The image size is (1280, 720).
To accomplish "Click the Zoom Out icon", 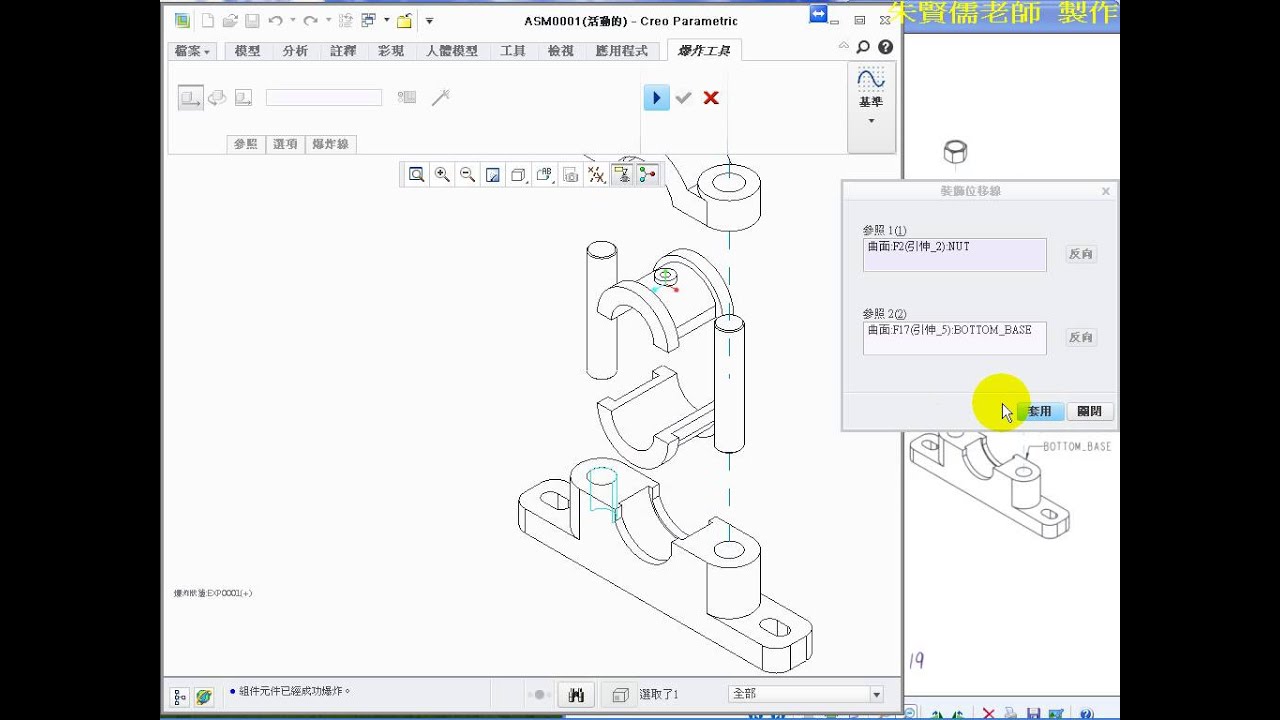I will point(467,175).
